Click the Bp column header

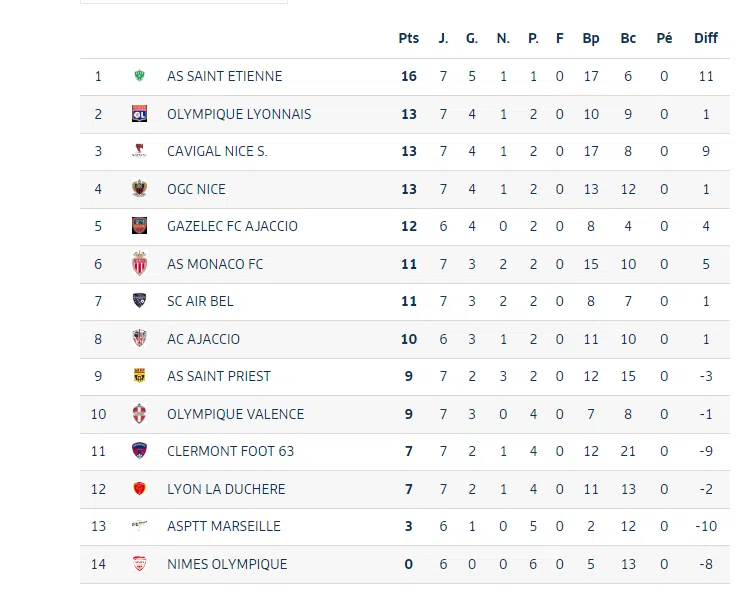pos(591,38)
